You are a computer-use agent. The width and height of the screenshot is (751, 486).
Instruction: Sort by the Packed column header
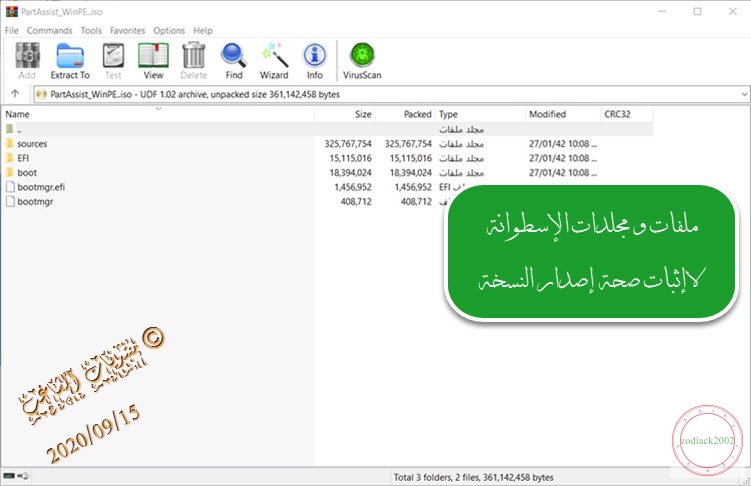click(x=405, y=114)
